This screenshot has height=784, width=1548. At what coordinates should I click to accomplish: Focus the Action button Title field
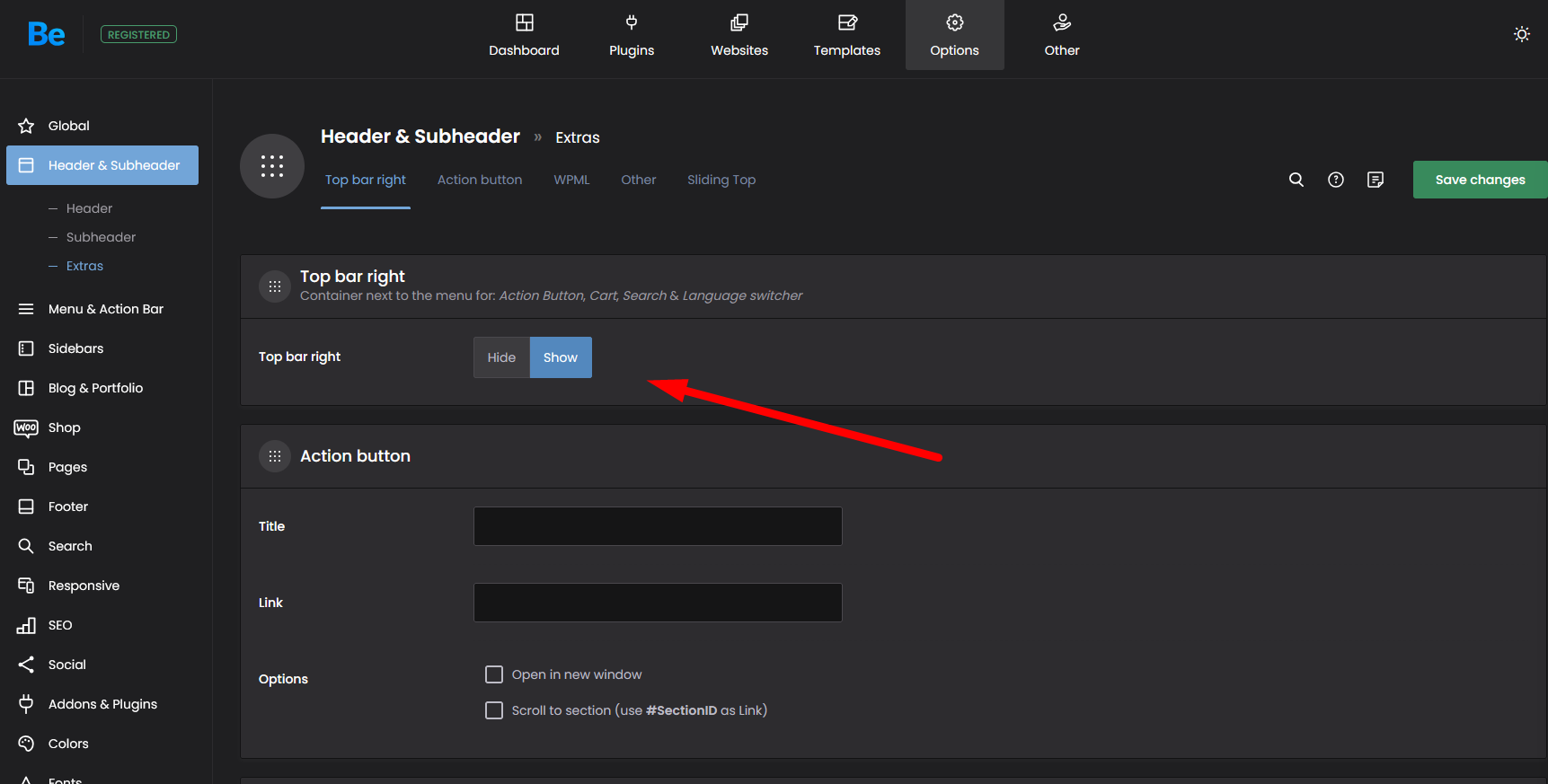pos(658,526)
